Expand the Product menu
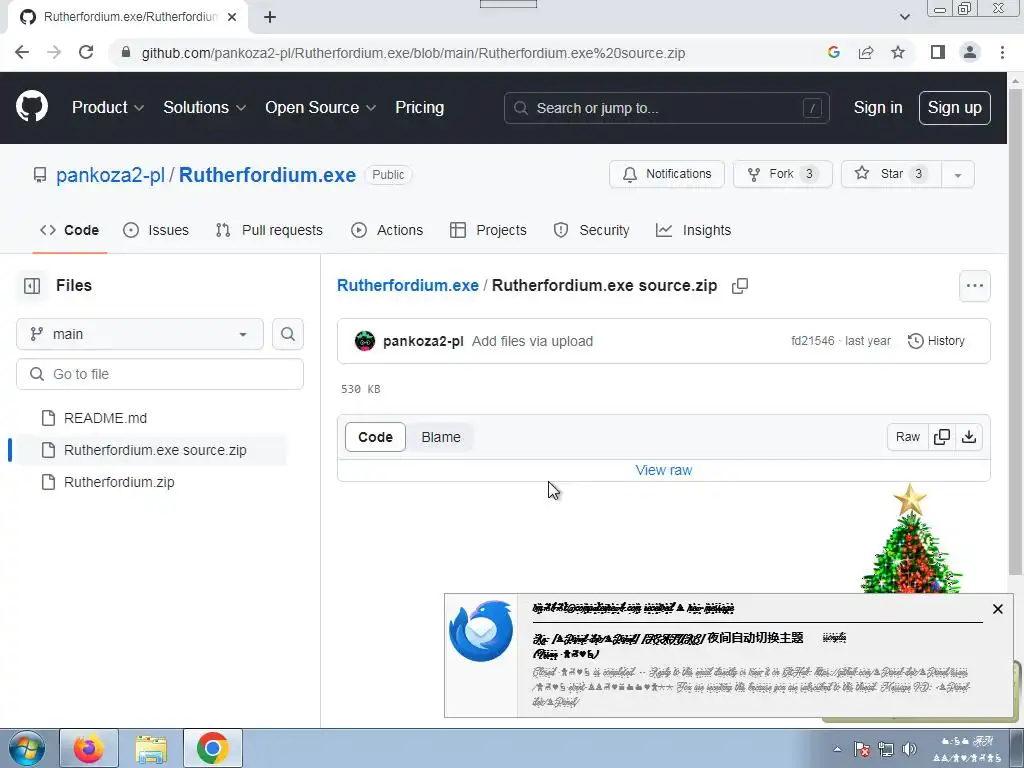The image size is (1024, 768). click(108, 108)
